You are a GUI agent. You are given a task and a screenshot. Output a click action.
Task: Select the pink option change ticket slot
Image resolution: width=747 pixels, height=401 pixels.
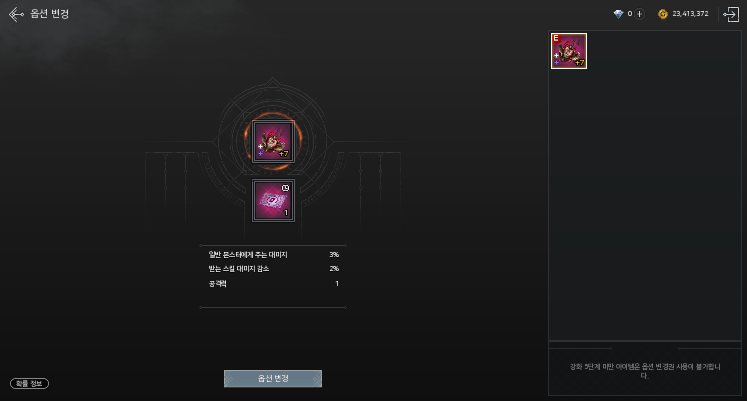click(273, 200)
